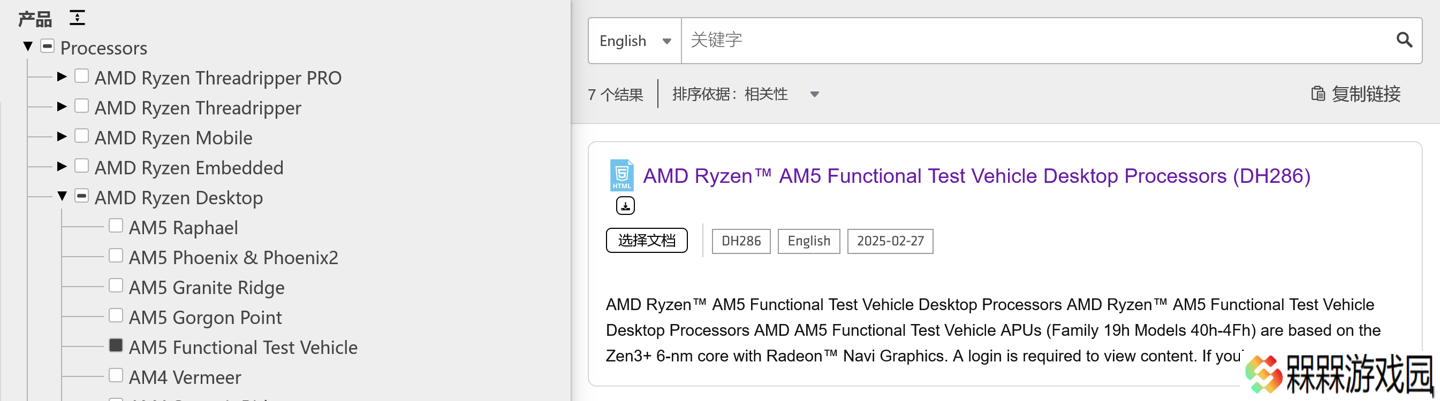Check AMD Ryzen Threadripper PRO checkbox

point(81,76)
